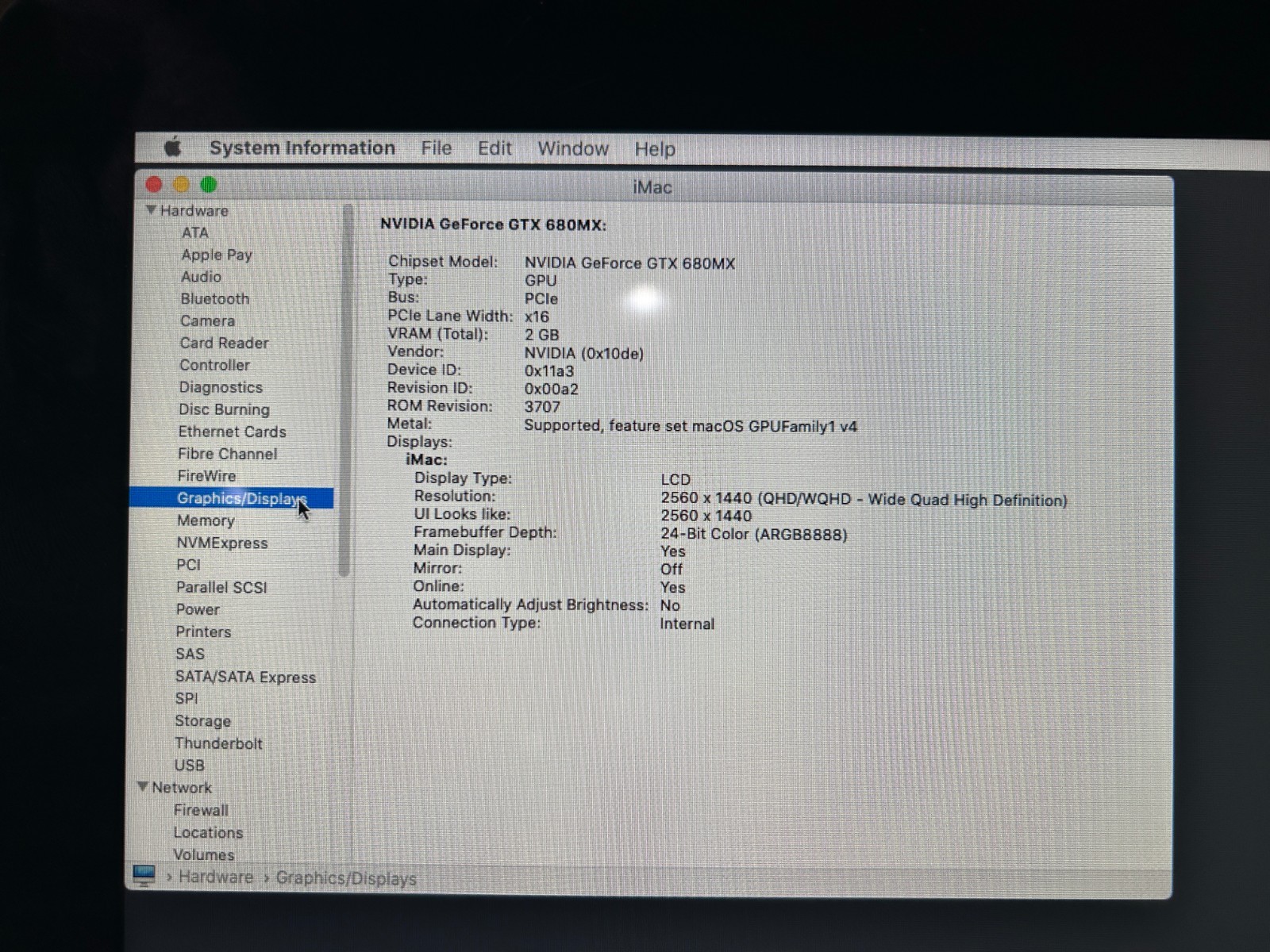Click the ROM Revision value 3707

[542, 407]
